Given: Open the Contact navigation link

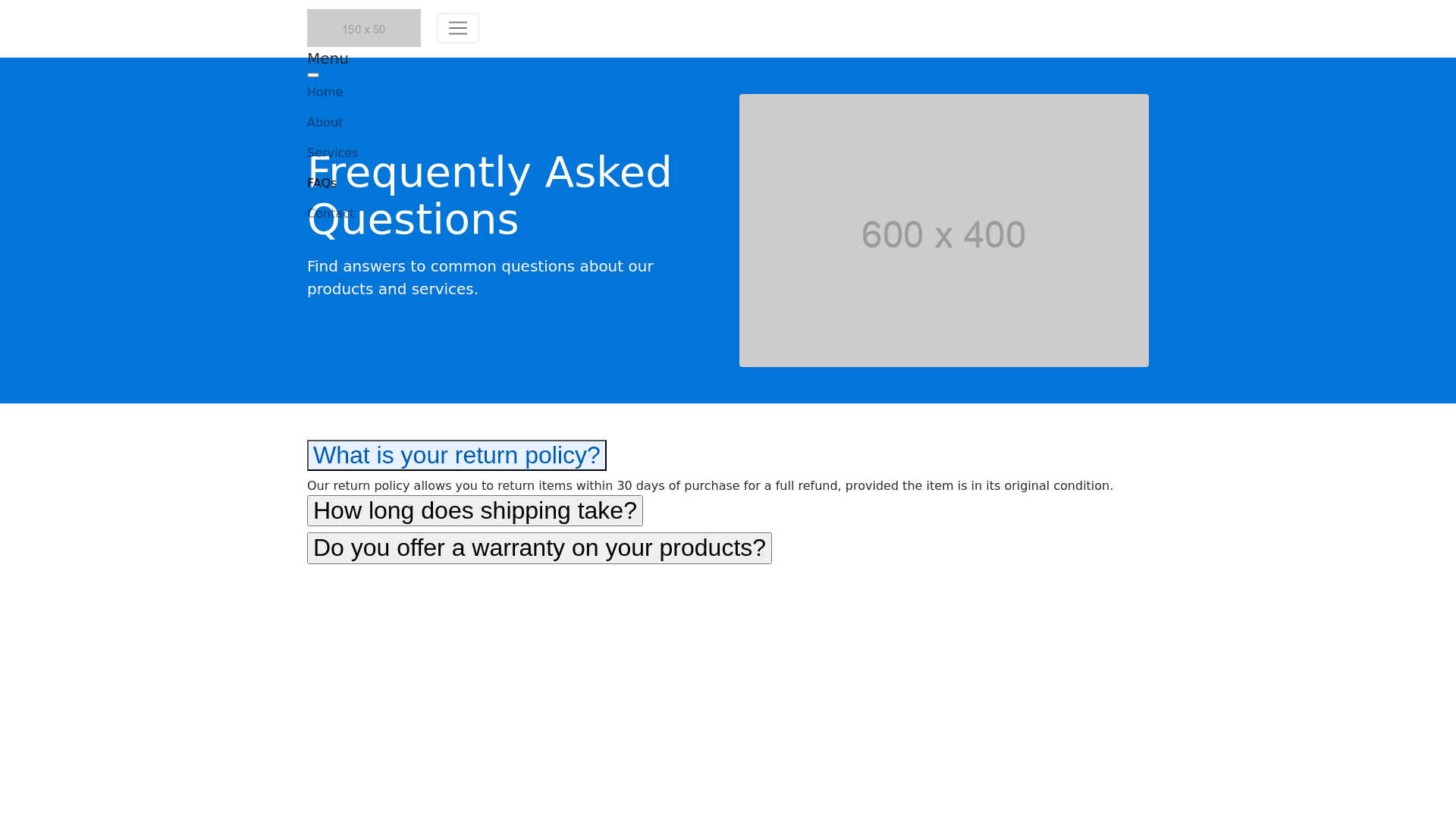Looking at the screenshot, I should point(331,214).
